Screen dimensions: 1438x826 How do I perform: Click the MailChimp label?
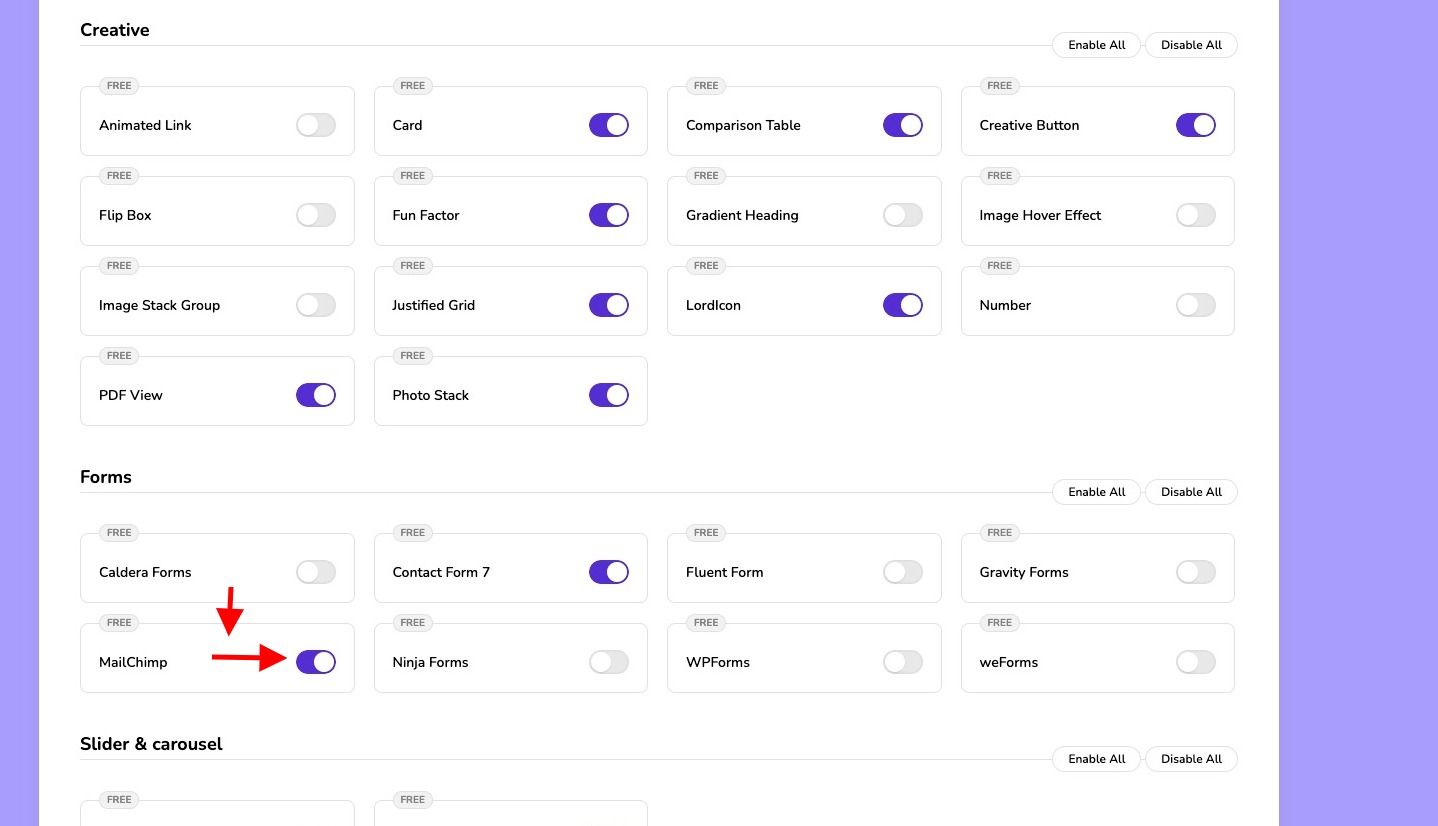tap(133, 662)
